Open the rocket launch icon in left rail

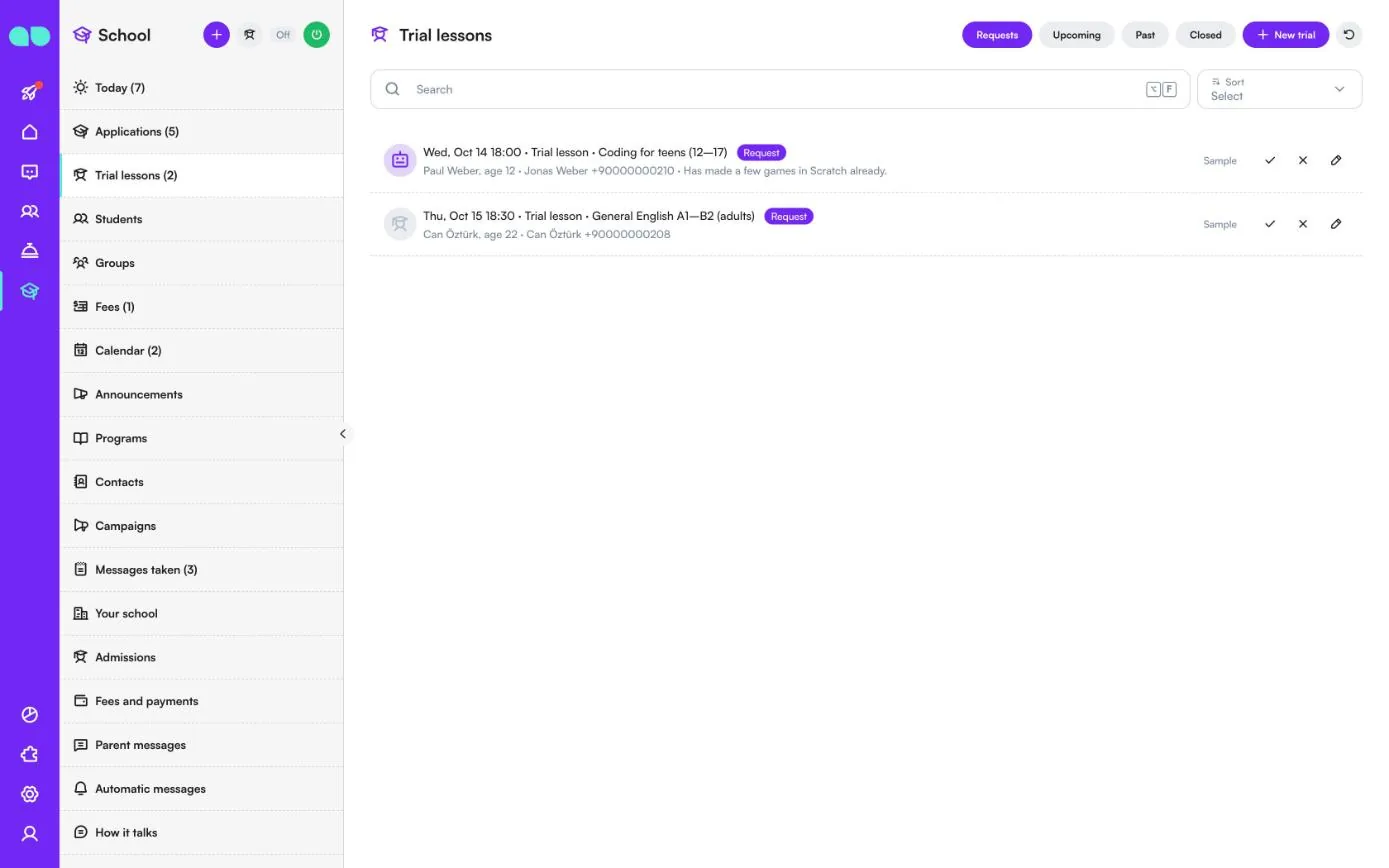(x=30, y=92)
